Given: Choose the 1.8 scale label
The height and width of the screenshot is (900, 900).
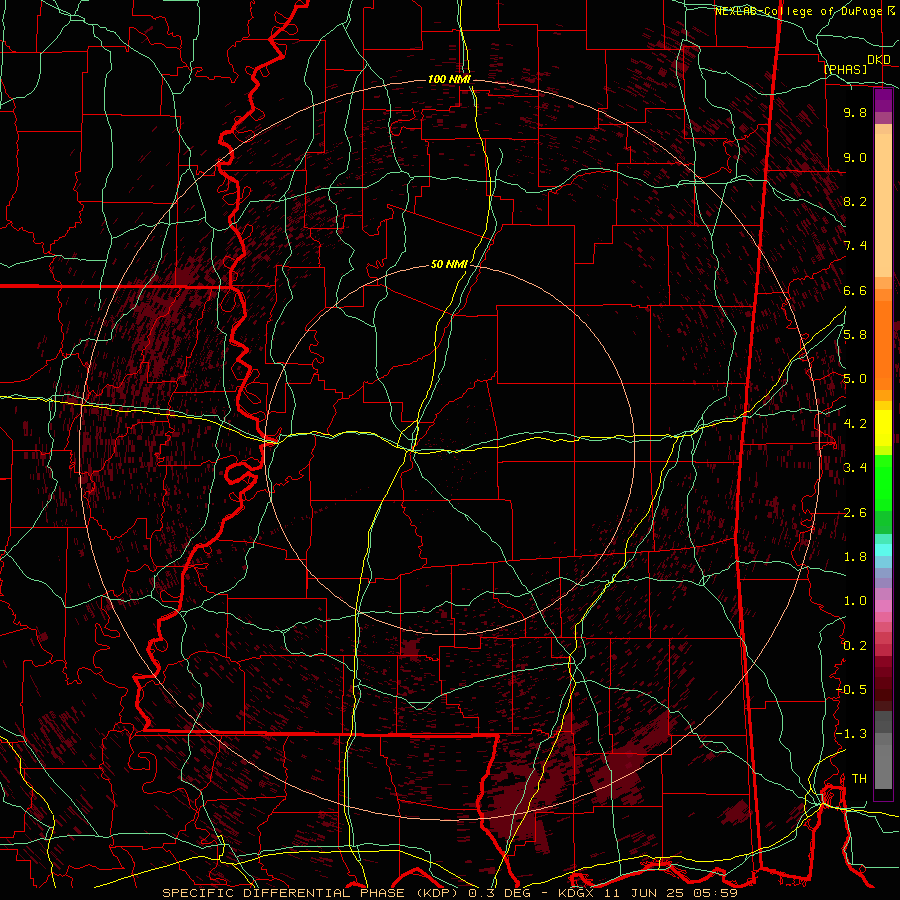Looking at the screenshot, I should click(855, 557).
